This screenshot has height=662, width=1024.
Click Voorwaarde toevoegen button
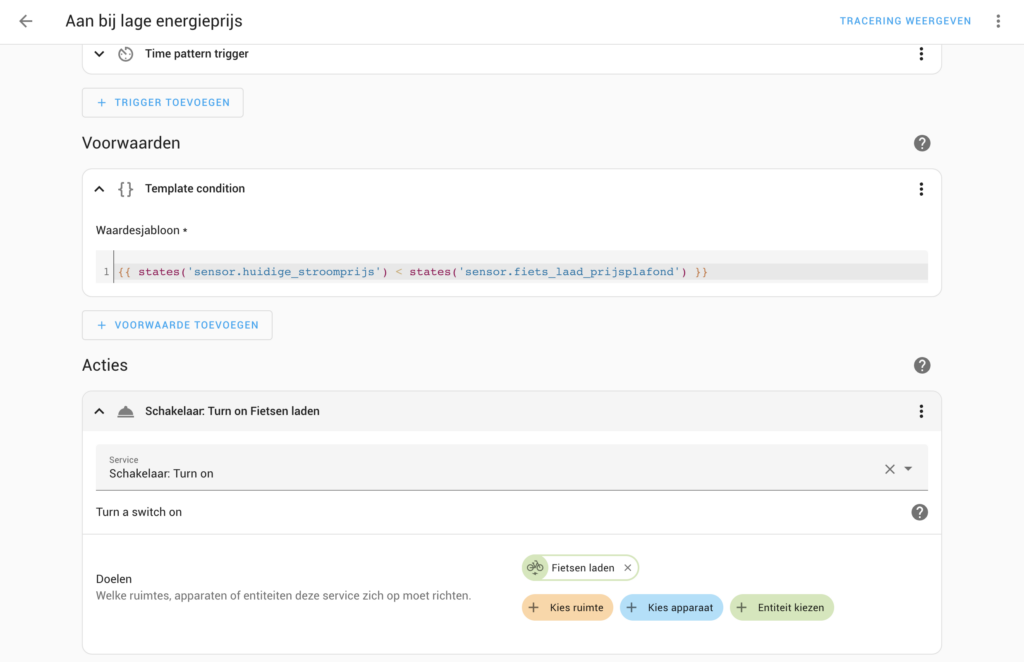click(176, 325)
